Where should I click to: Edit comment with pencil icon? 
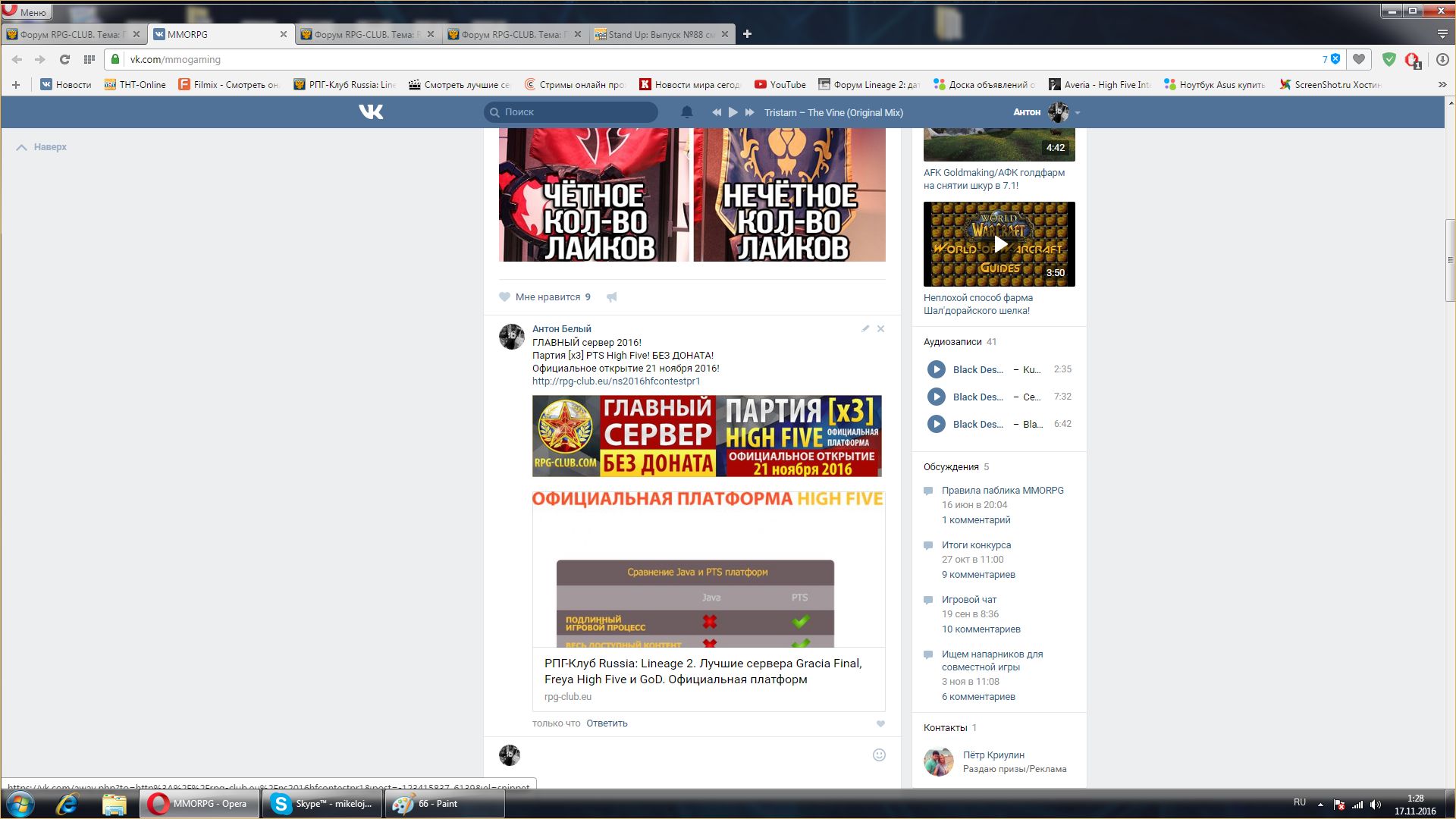pyautogui.click(x=865, y=329)
